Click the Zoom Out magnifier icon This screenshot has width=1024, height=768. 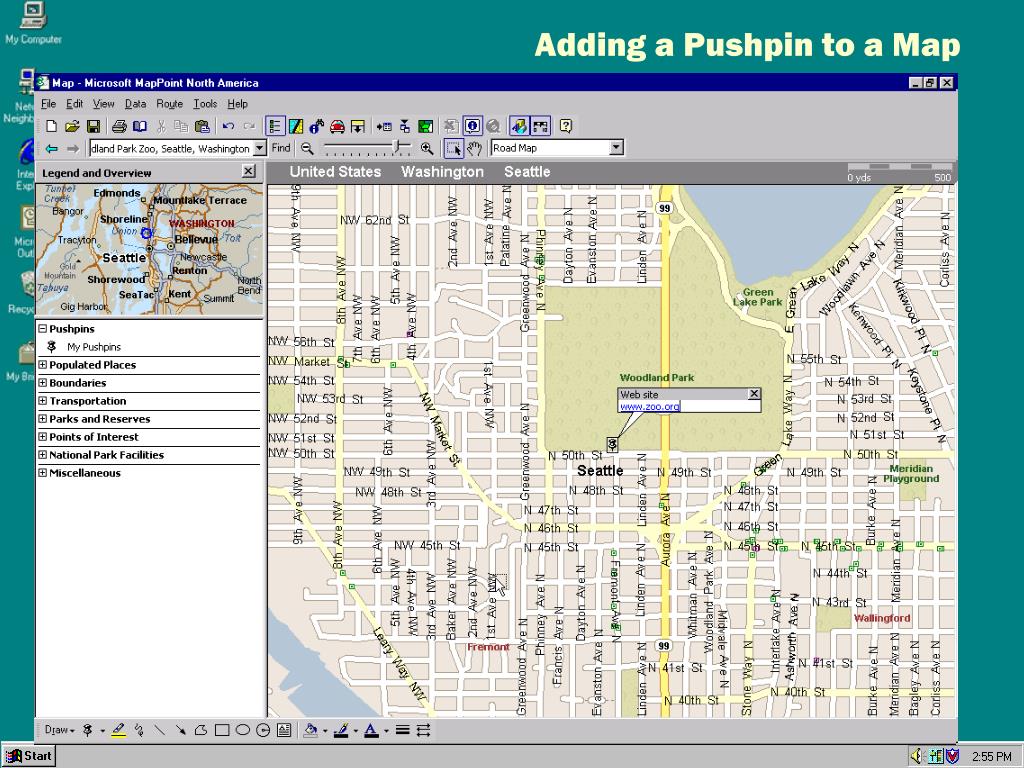pos(307,149)
